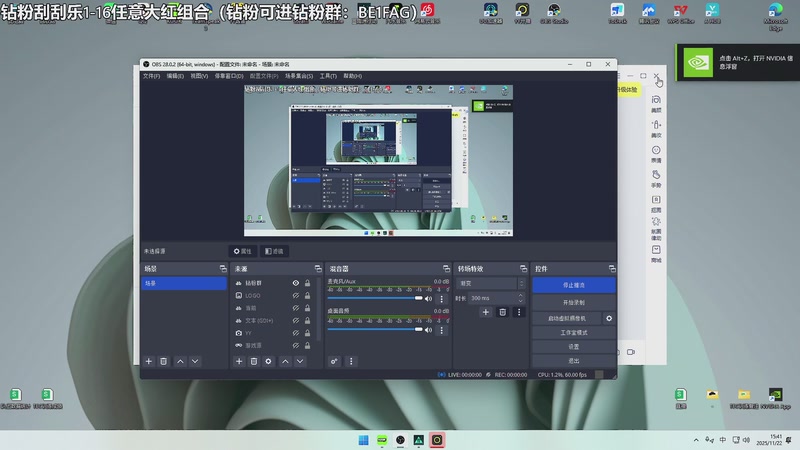The image size is (800, 450).
Task: Move the source up in Sources list
Action: click(285, 361)
